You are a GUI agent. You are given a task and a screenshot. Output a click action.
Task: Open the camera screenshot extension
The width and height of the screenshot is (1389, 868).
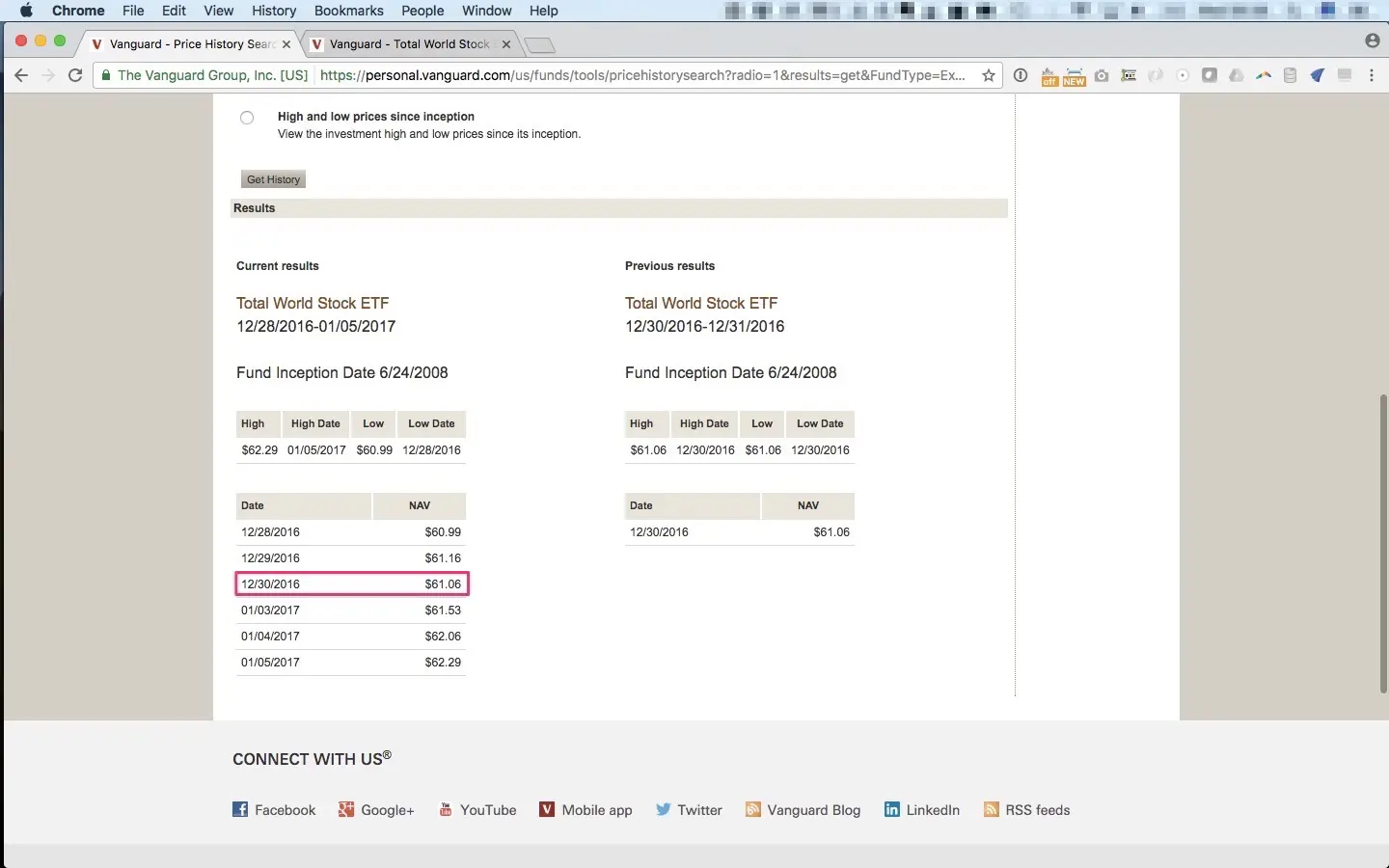point(1102,75)
